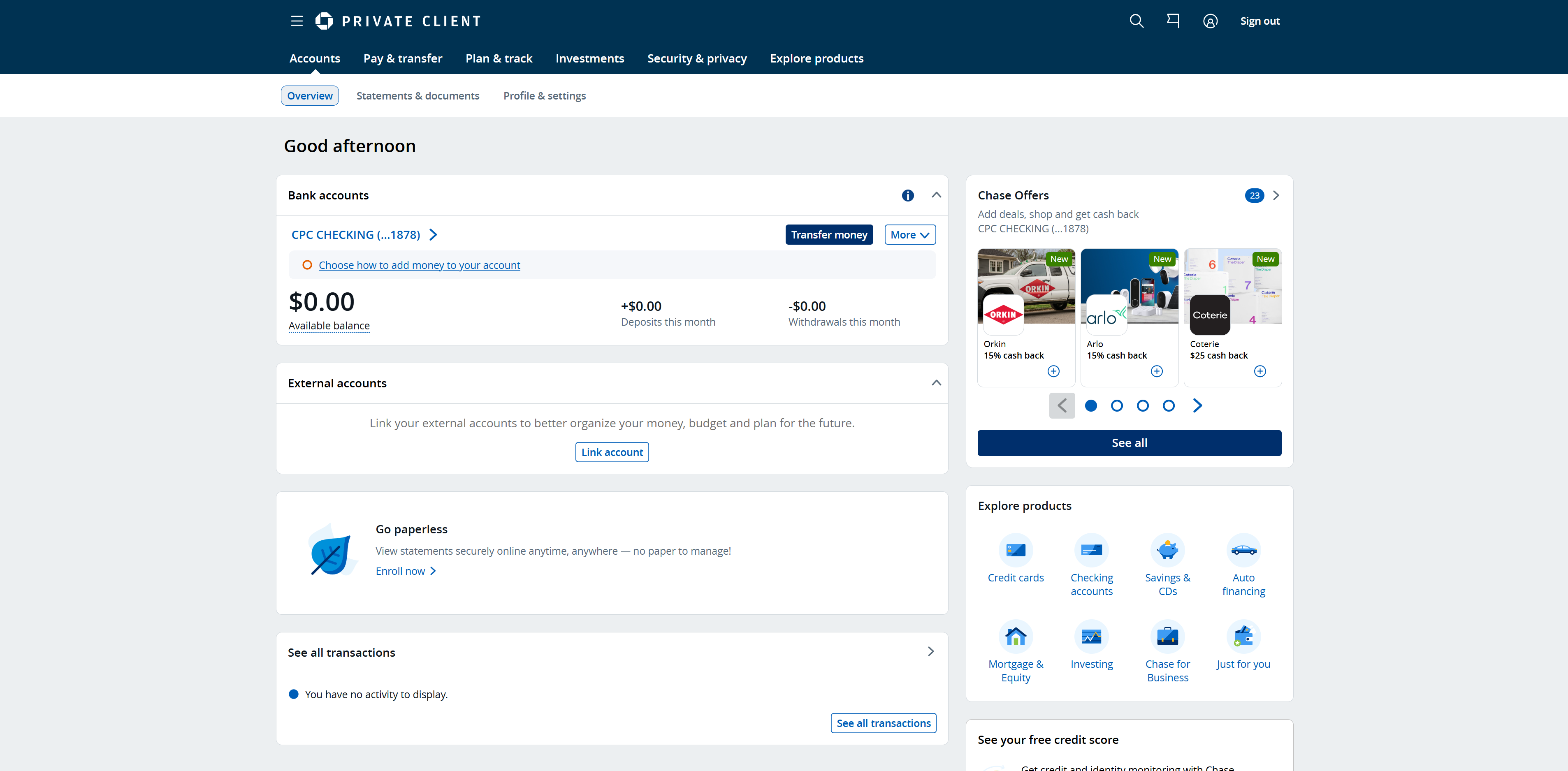Click See your free credit score heading
The height and width of the screenshot is (771, 1568).
[1048, 740]
